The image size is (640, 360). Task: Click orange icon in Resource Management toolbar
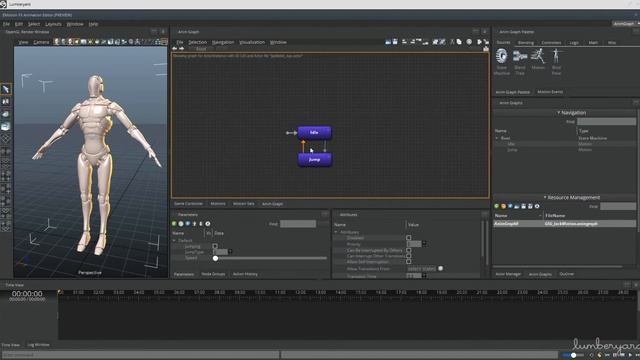(x=503, y=207)
